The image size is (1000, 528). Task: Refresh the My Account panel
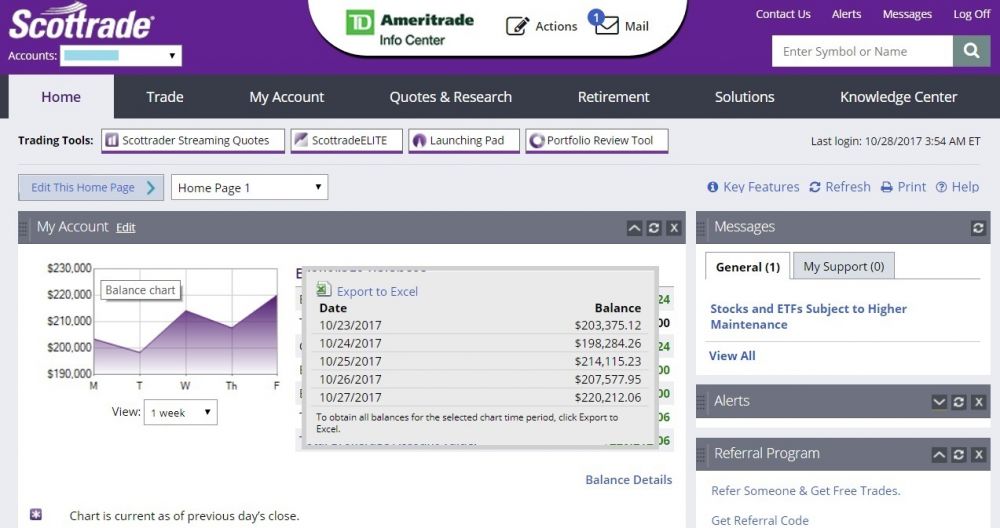click(654, 228)
